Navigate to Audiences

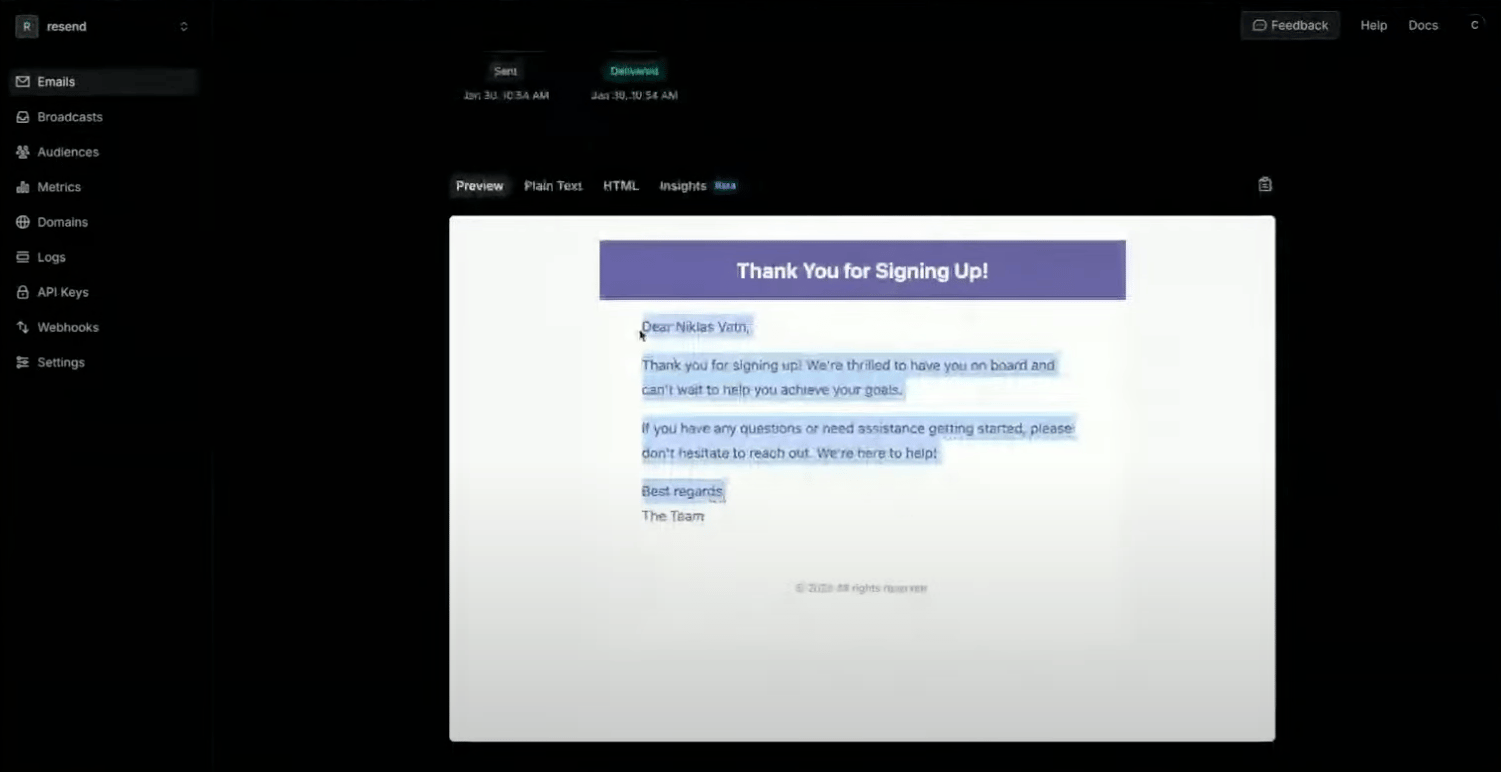point(103,152)
